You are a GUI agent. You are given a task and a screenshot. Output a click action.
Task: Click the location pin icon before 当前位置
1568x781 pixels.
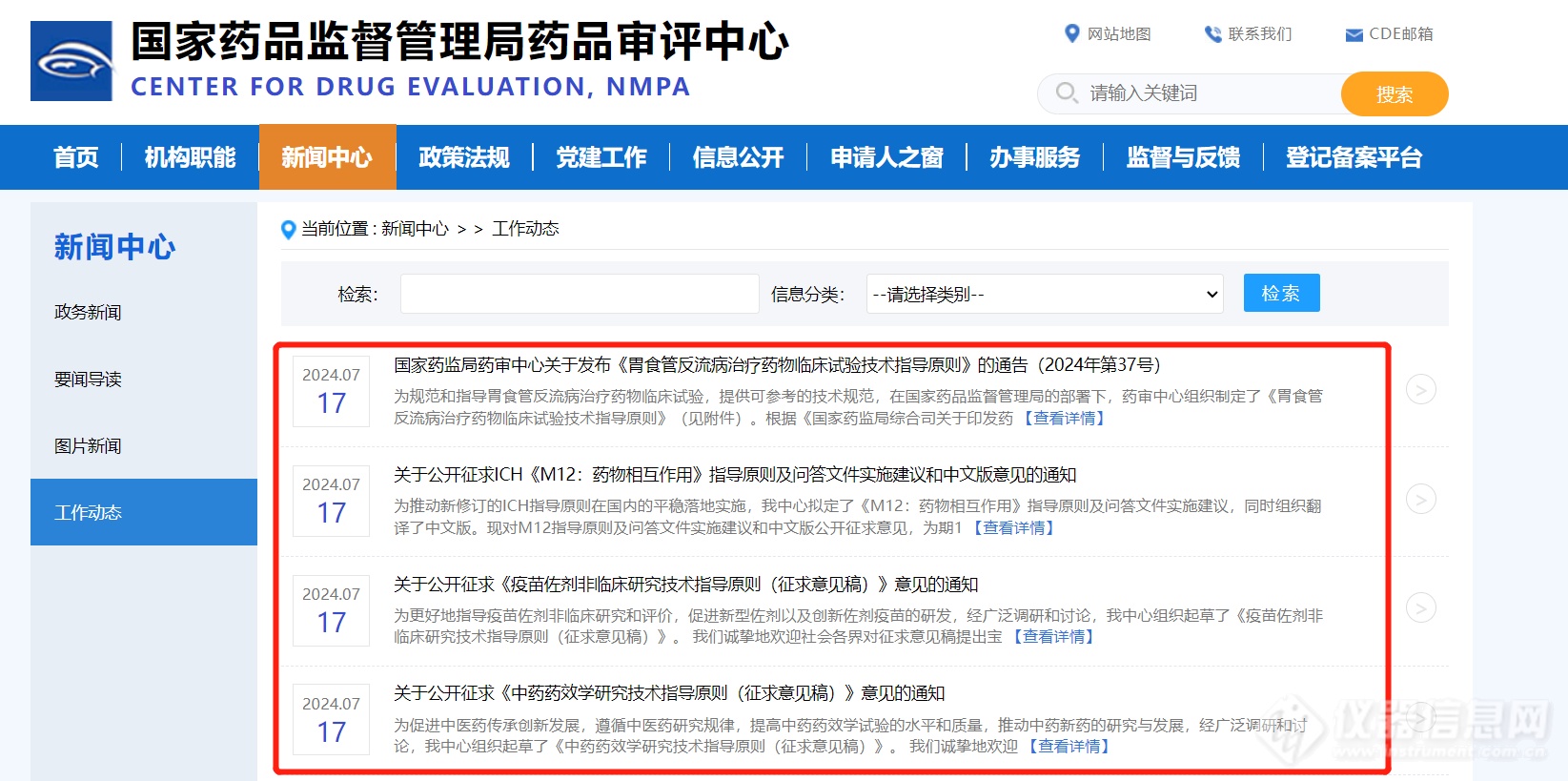pos(288,230)
